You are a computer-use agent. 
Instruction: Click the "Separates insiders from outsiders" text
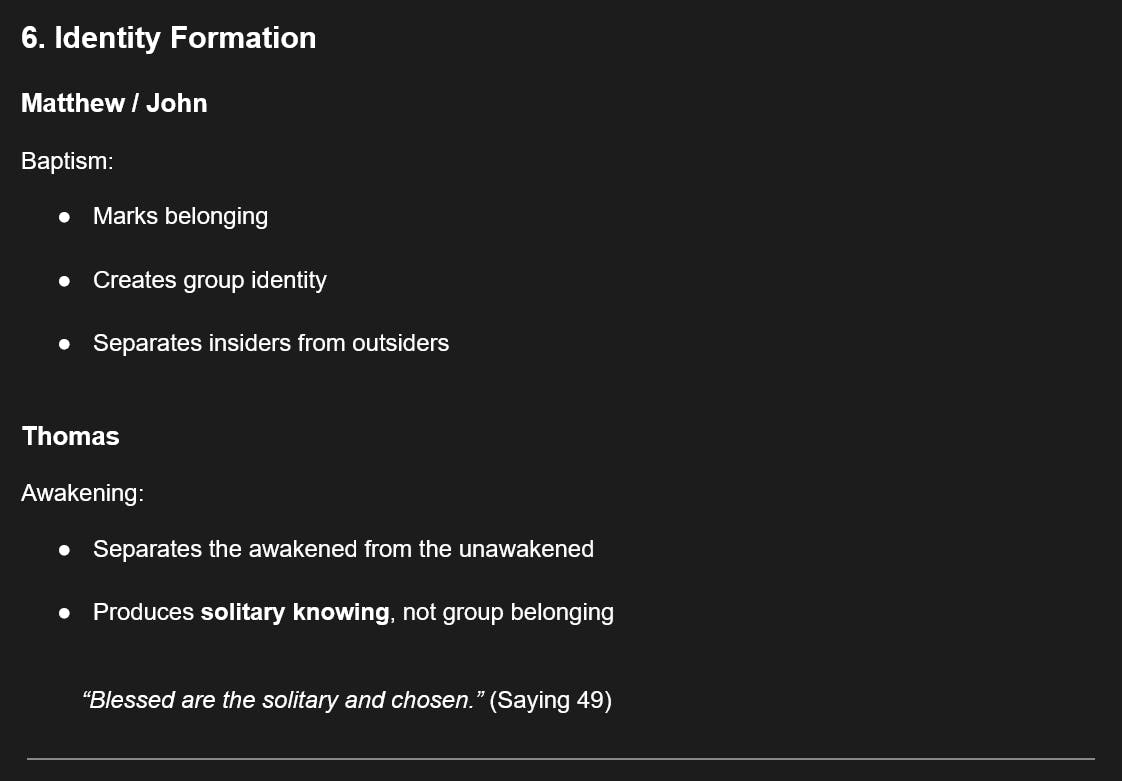(x=270, y=343)
